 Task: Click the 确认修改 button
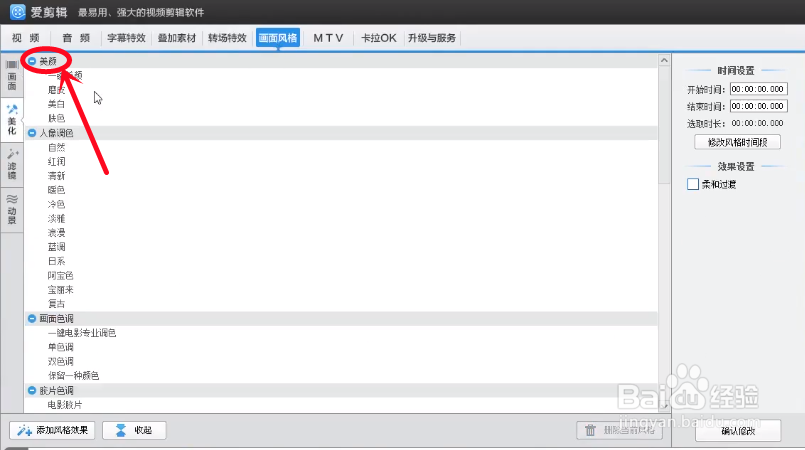738,431
